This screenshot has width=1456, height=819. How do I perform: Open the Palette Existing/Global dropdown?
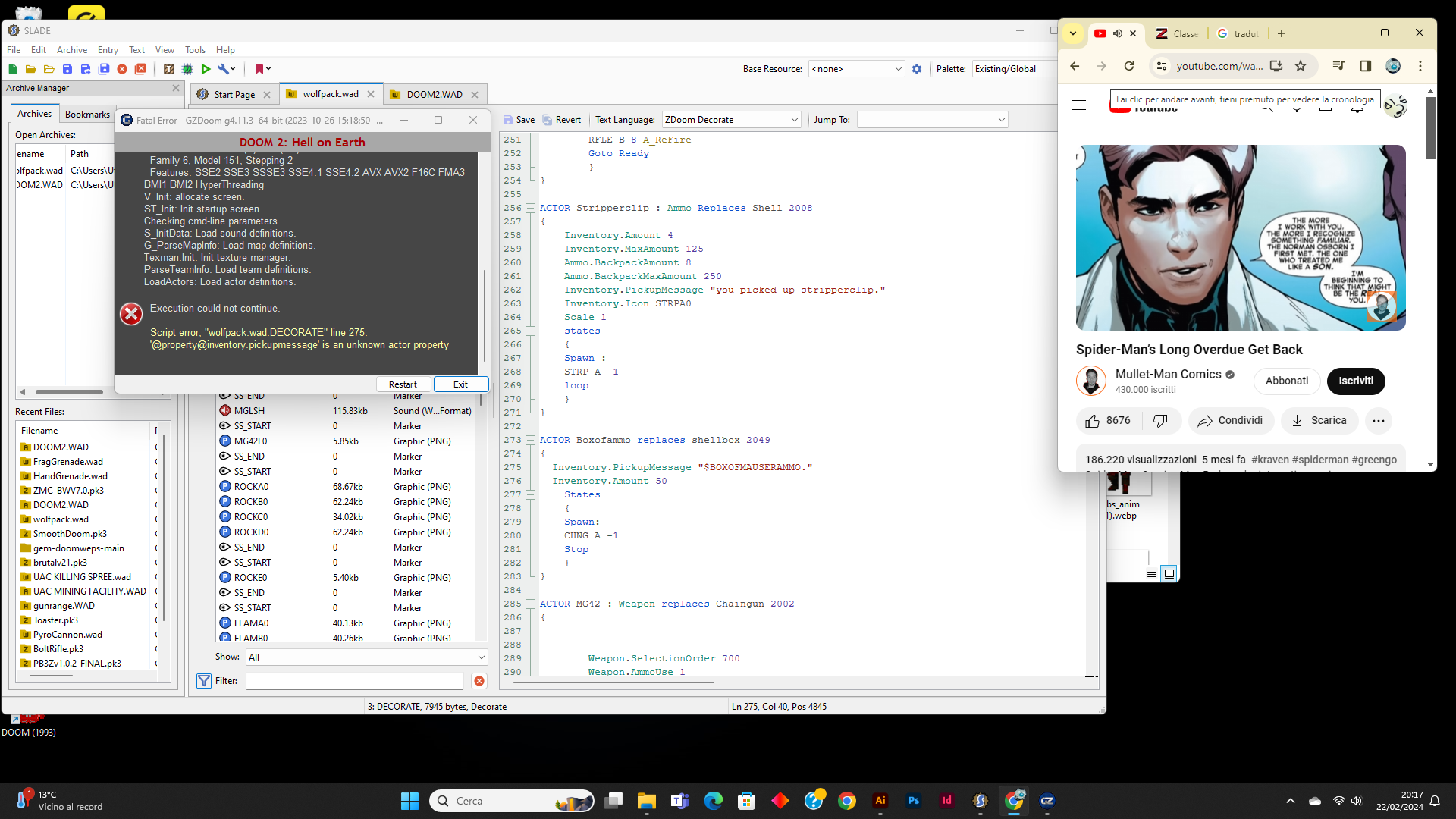coord(1015,69)
